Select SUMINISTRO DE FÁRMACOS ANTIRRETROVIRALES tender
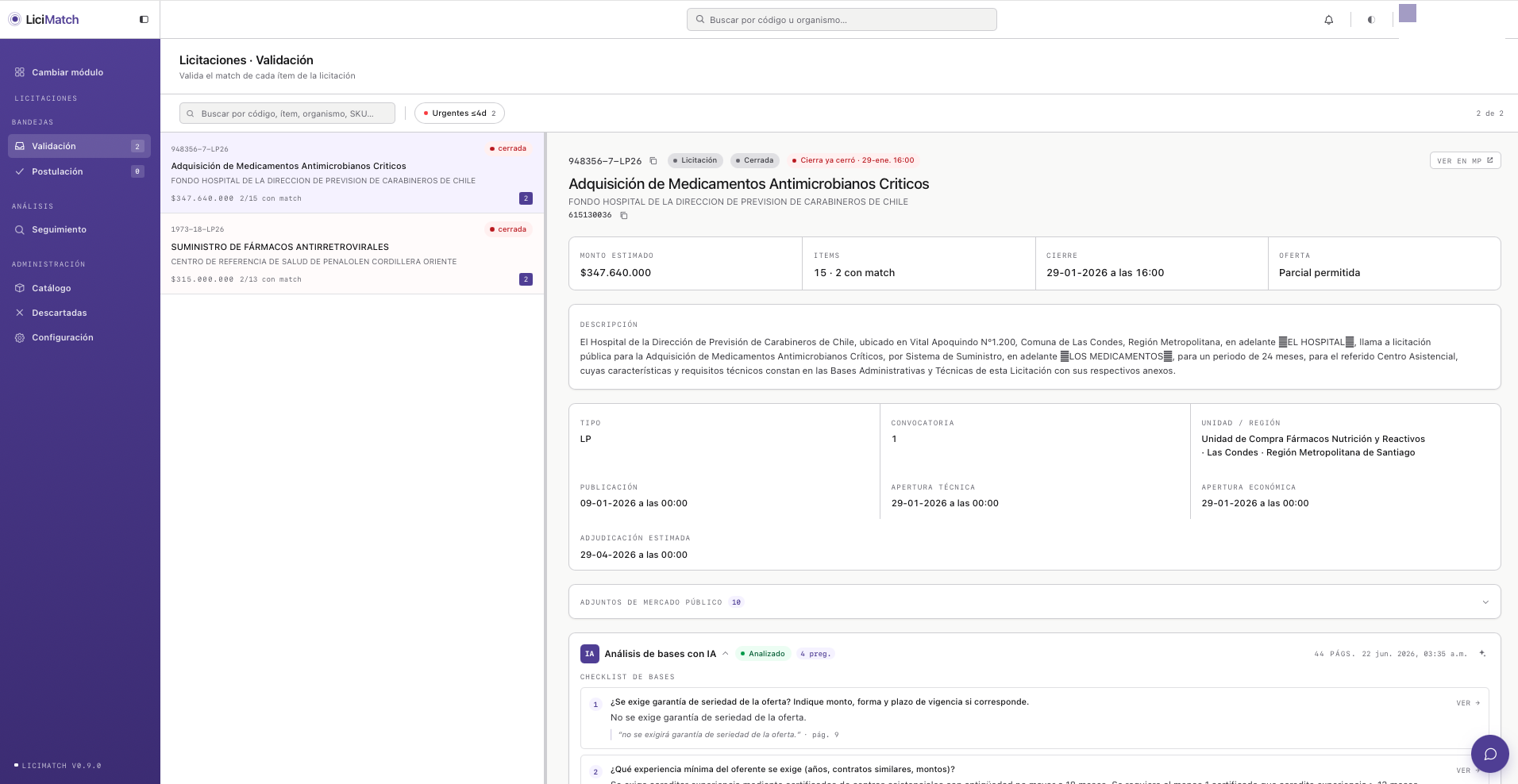1518x784 pixels. coord(352,254)
